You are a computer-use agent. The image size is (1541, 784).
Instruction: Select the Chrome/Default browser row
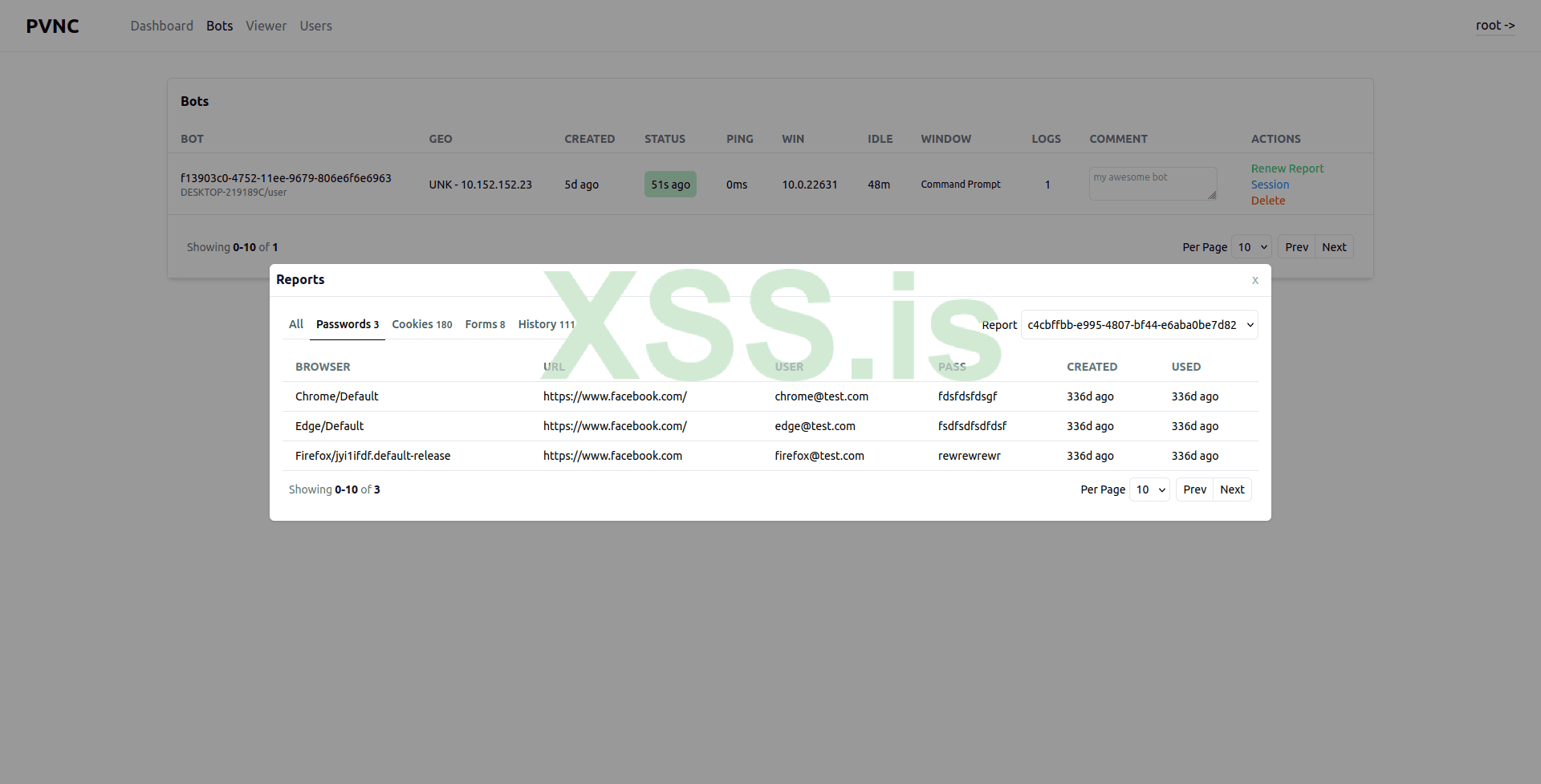[x=770, y=396]
